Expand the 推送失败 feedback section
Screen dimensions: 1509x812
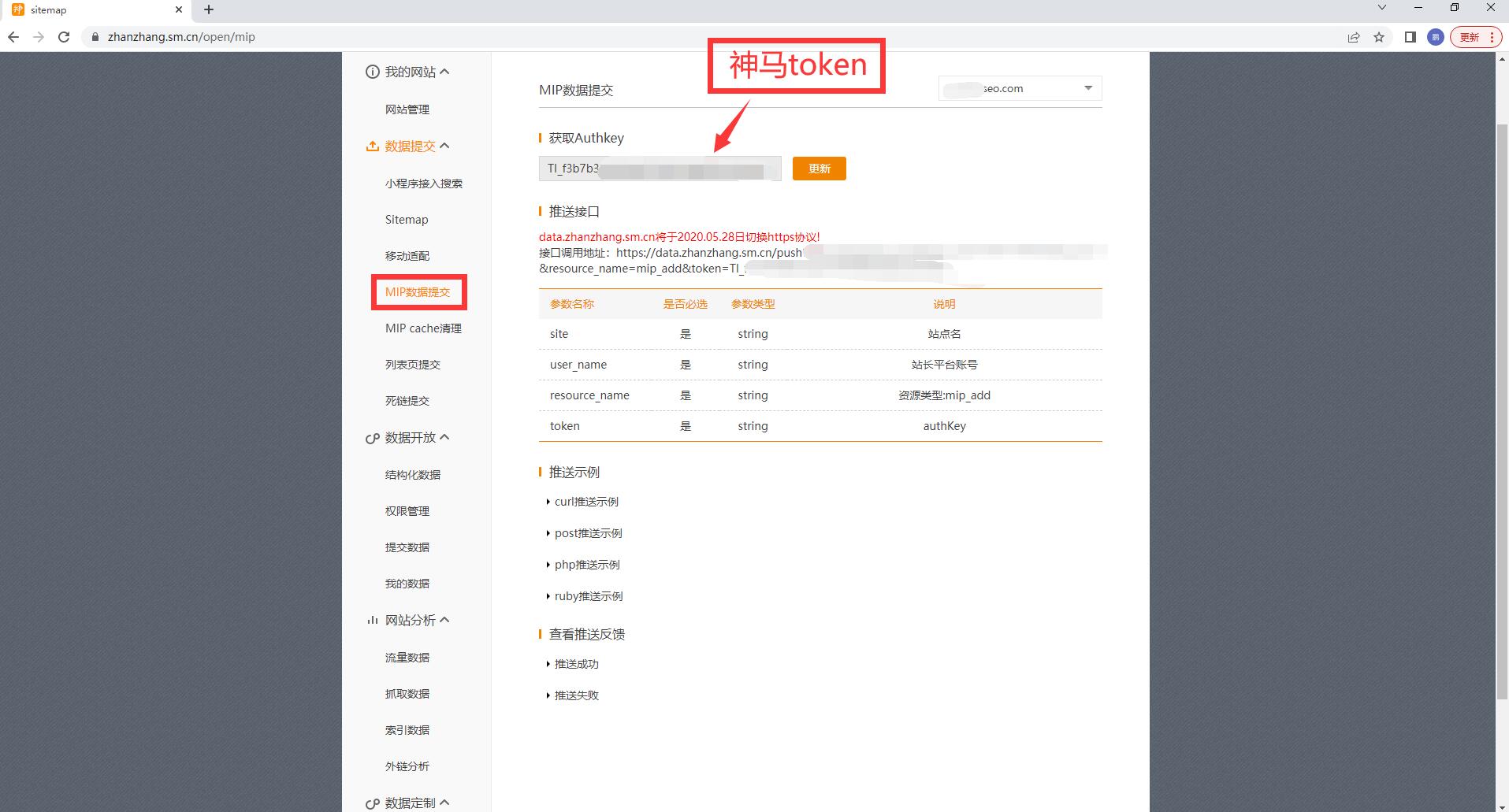(577, 695)
